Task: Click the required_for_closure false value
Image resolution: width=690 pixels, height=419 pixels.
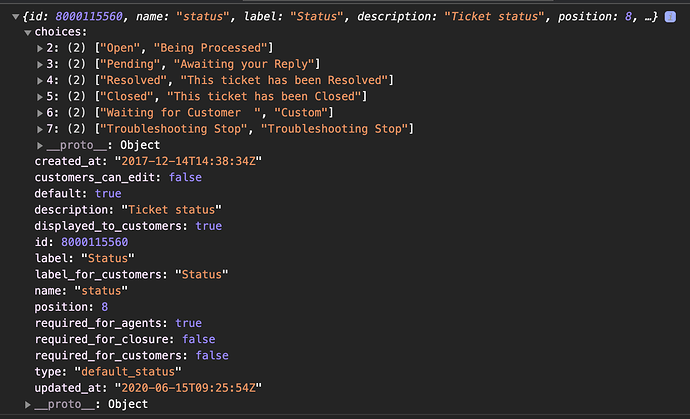Action: (x=198, y=339)
